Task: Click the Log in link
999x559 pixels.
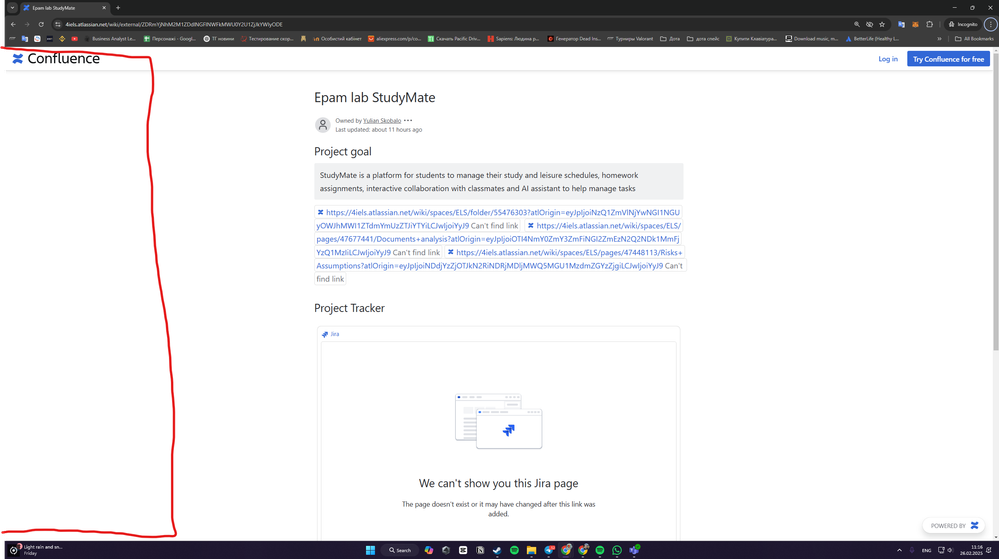Action: (888, 59)
